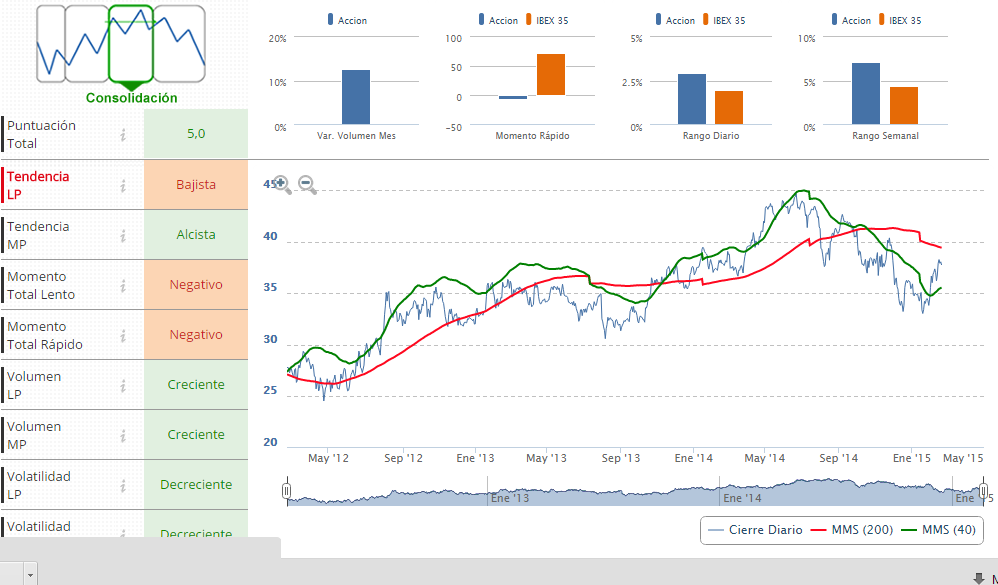Show info for Momento Total Rápido
The image size is (998, 585).
pos(123,335)
